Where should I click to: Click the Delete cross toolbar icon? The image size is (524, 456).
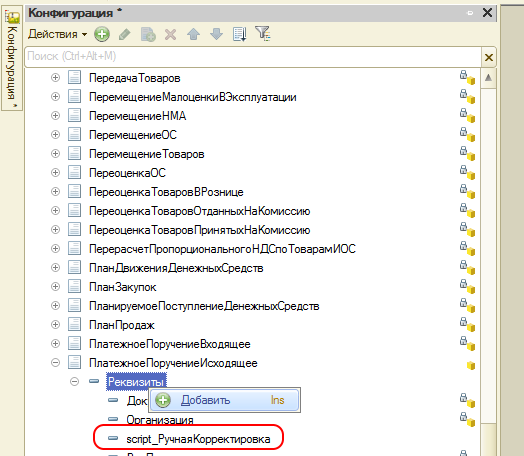click(170, 34)
